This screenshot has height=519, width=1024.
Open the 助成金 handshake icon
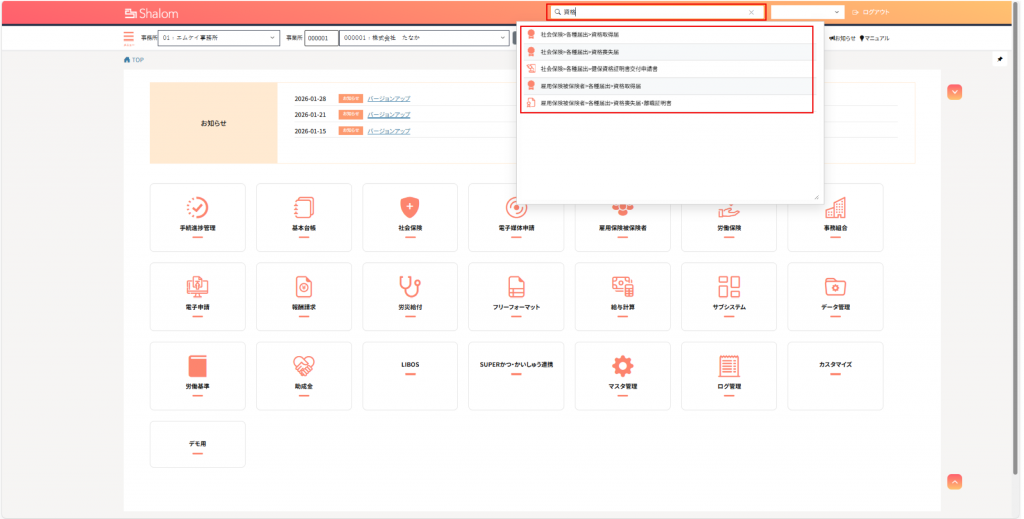(x=304, y=366)
